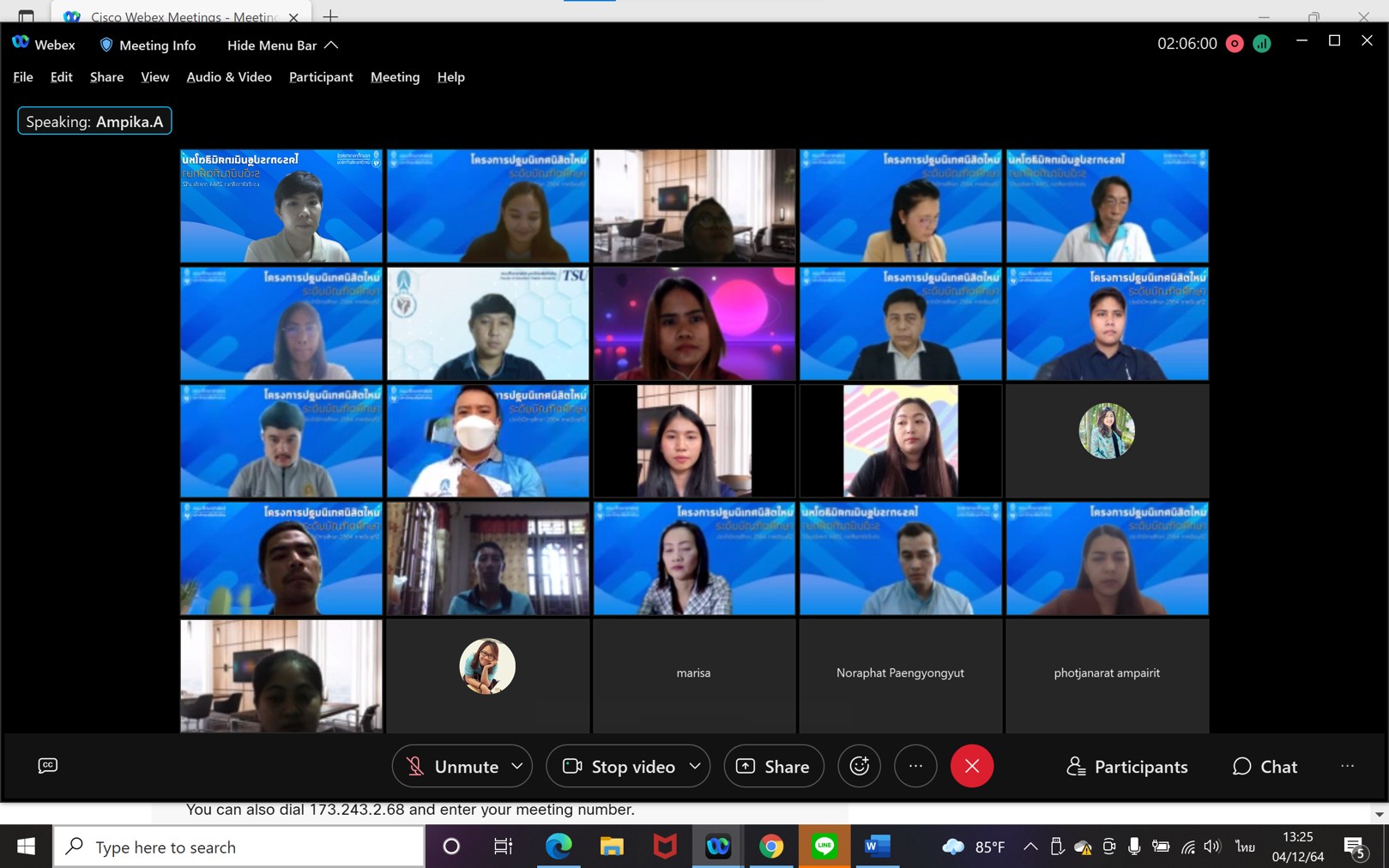Click the green connection quality icon

1262,44
